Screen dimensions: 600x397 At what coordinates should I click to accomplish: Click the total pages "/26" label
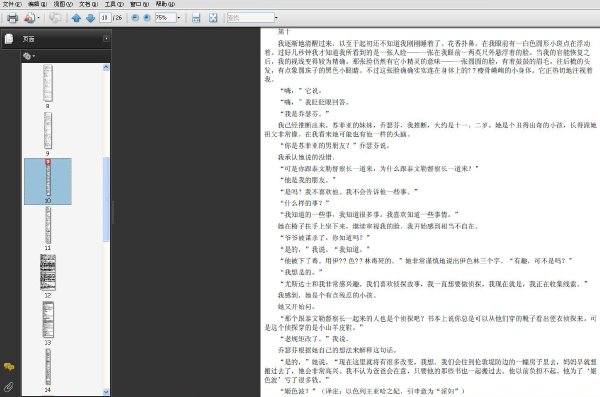click(117, 18)
